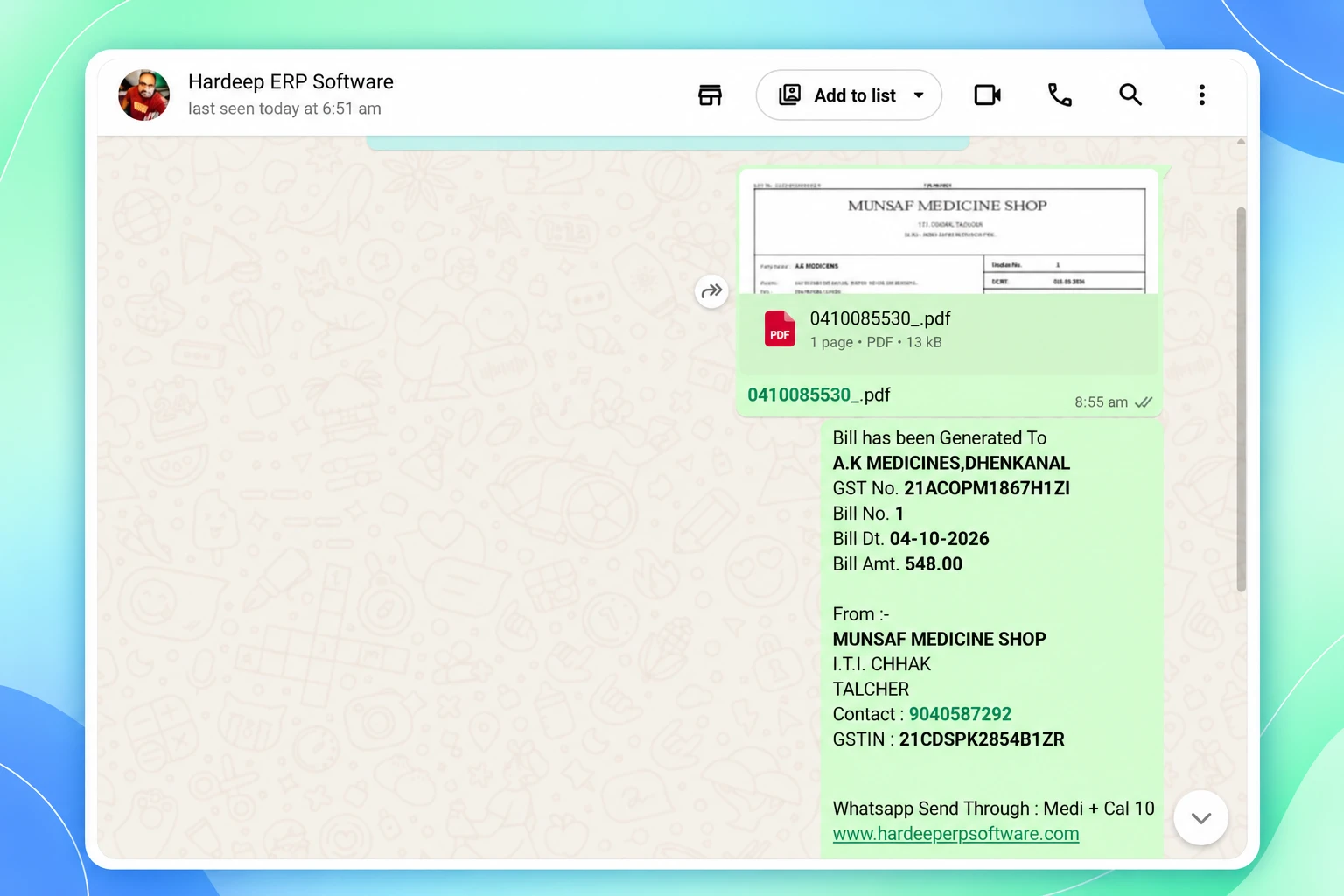Open the three-dot chat menu
The width and height of the screenshot is (1344, 896).
pos(1202,94)
